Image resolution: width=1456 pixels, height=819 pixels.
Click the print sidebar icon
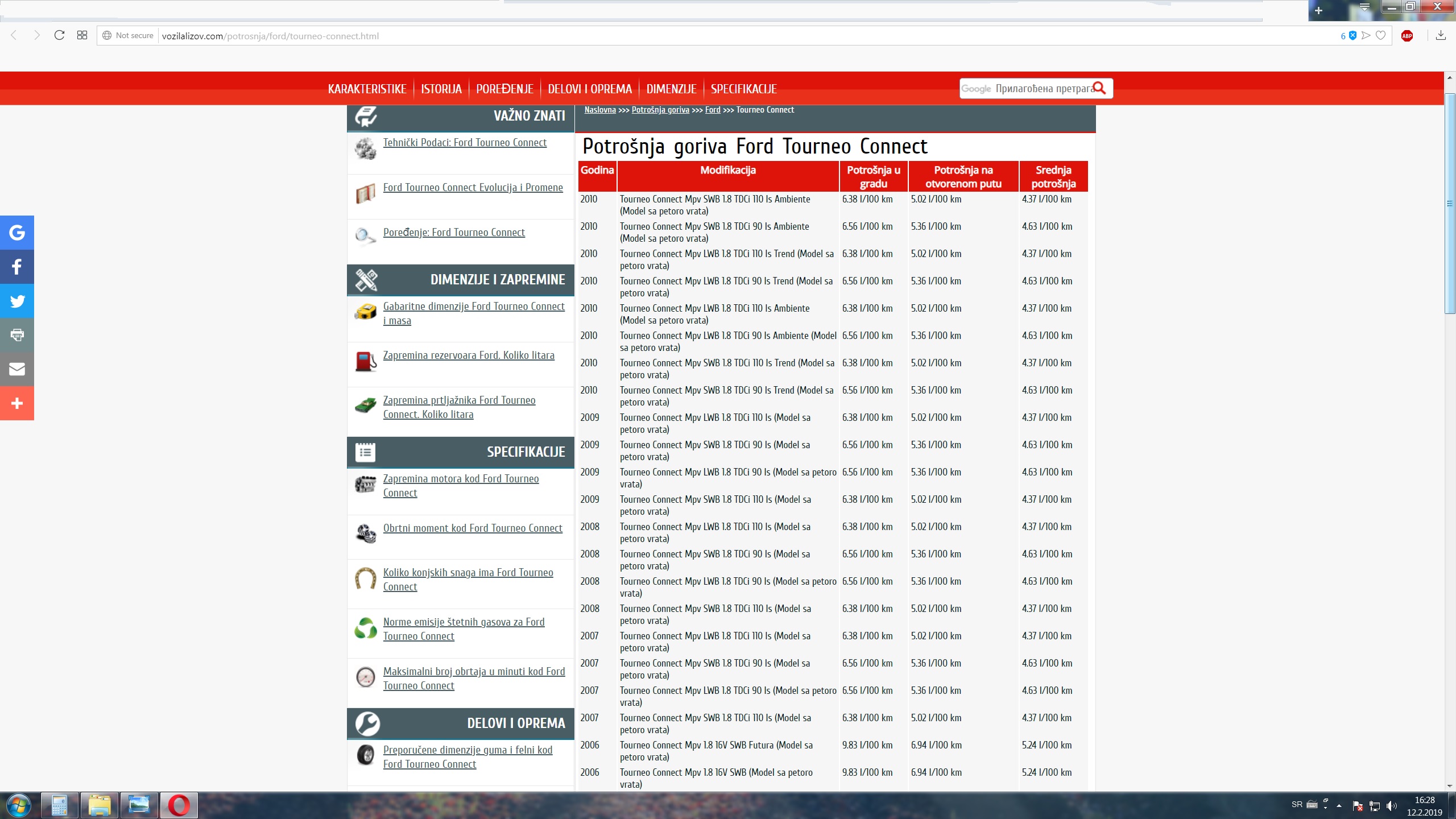(x=17, y=335)
